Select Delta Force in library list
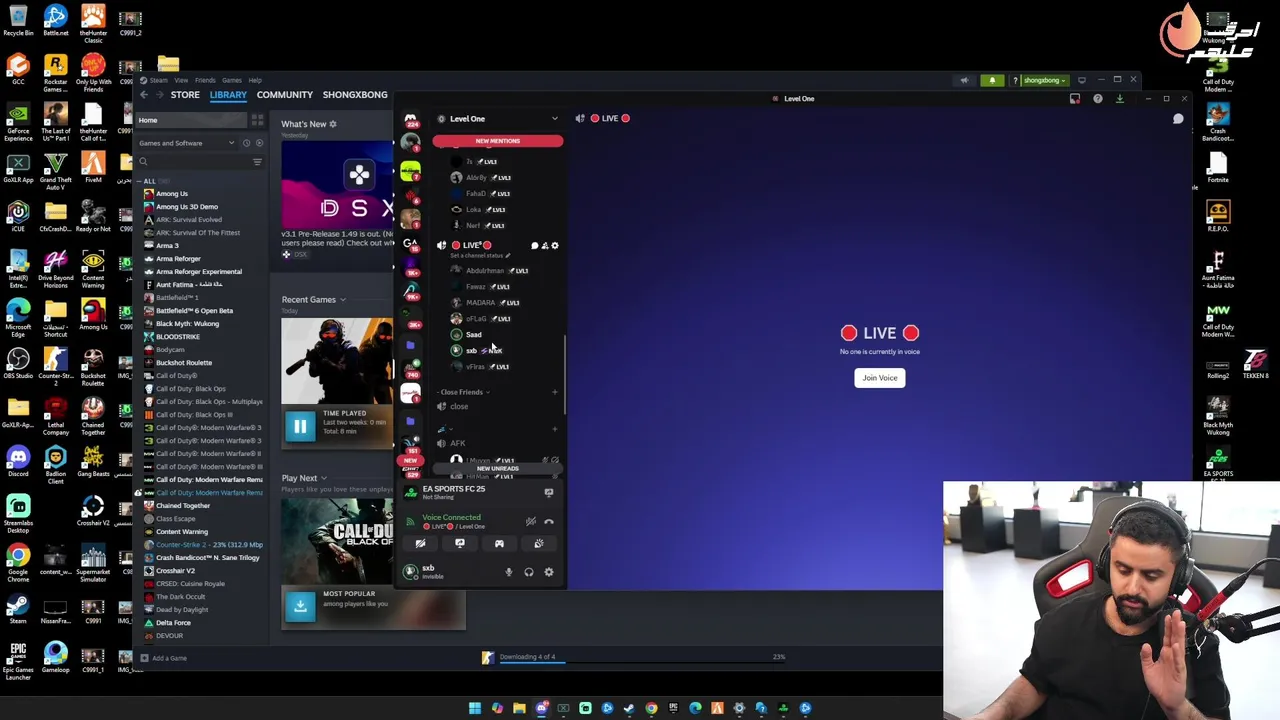Image resolution: width=1280 pixels, height=720 pixels. point(173,623)
